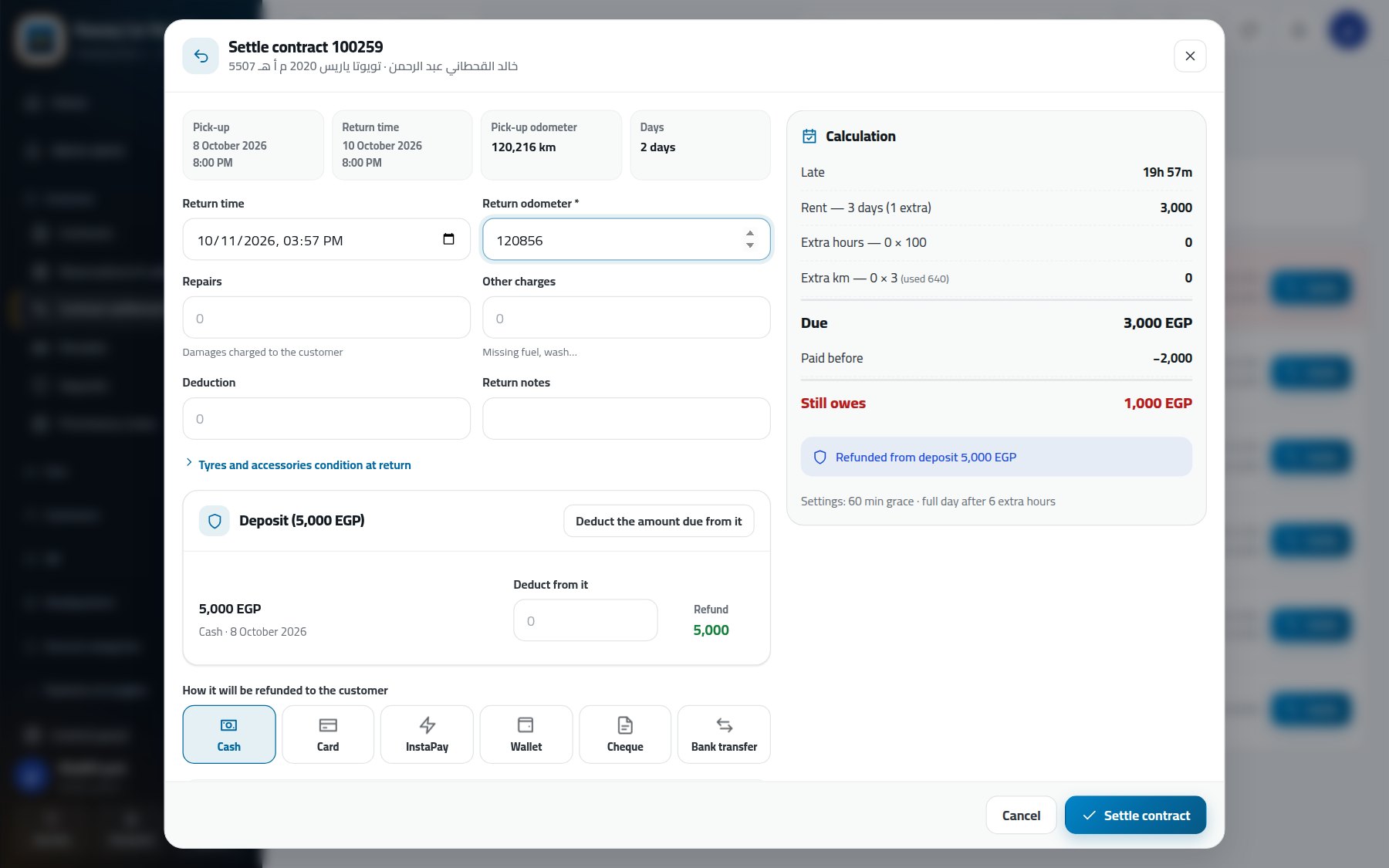Image resolution: width=1389 pixels, height=868 pixels.
Task: Click the Pick-up odometer 120,216 km value
Action: [523, 147]
